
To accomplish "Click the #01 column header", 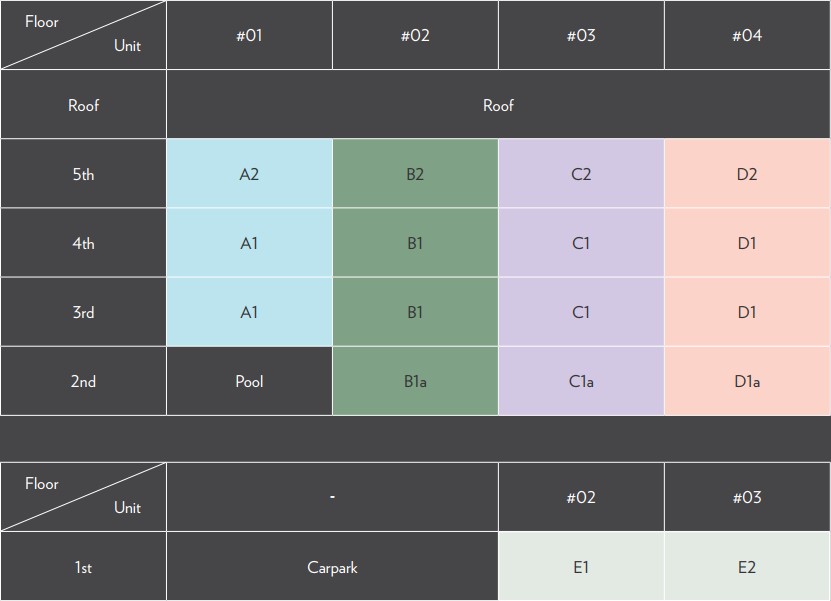I will click(x=249, y=35).
